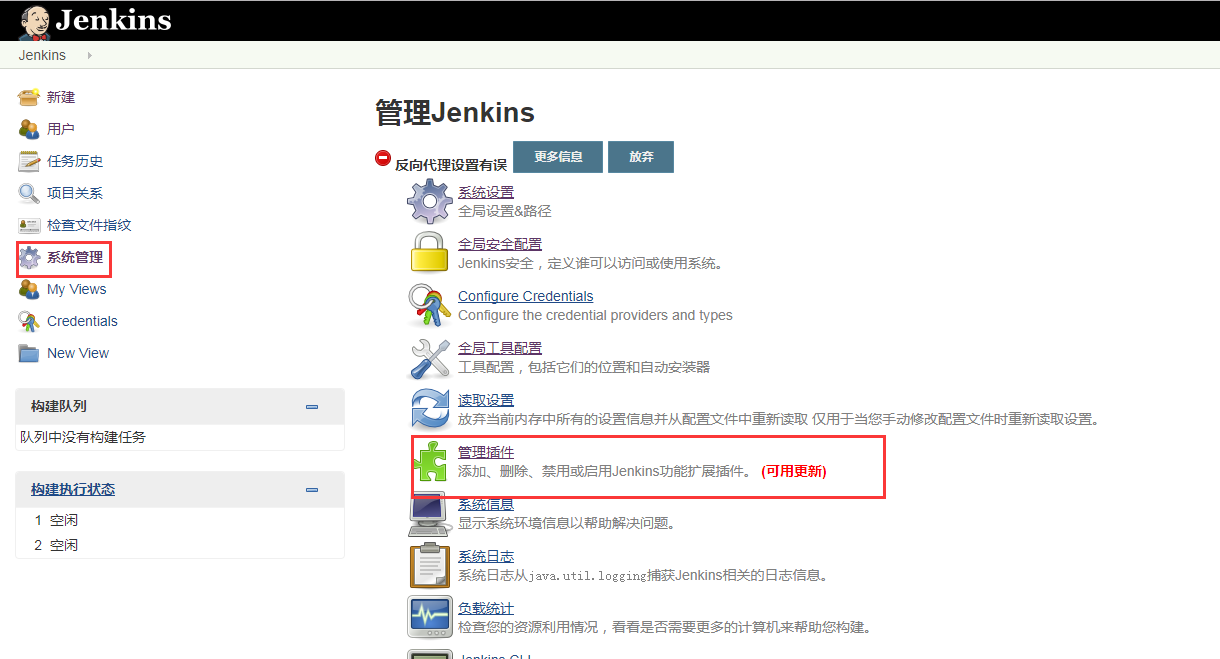Select the monitor icon for 系统信息

coord(430,513)
